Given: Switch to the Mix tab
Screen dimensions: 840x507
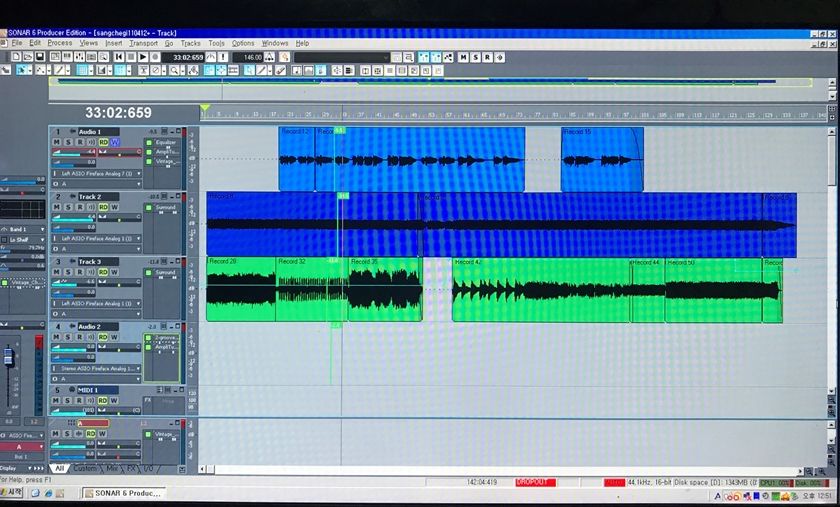Looking at the screenshot, I should tap(112, 468).
